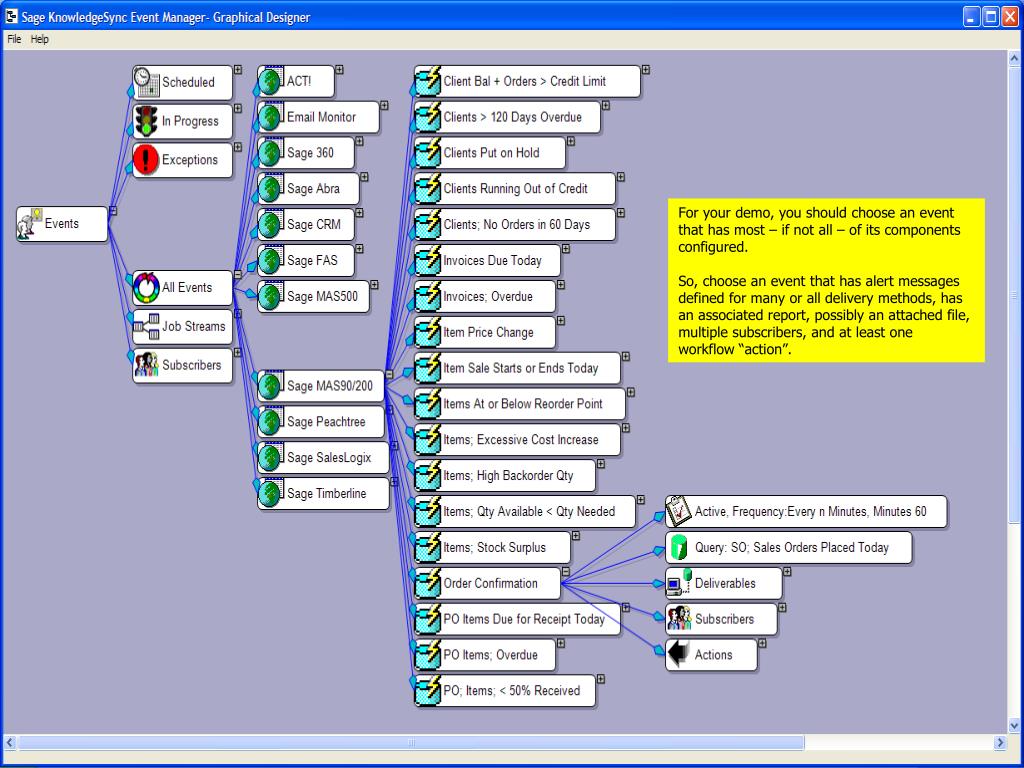Viewport: 1024px width, 768px height.
Task: Expand the Sage Peachtree node
Action: (389, 410)
